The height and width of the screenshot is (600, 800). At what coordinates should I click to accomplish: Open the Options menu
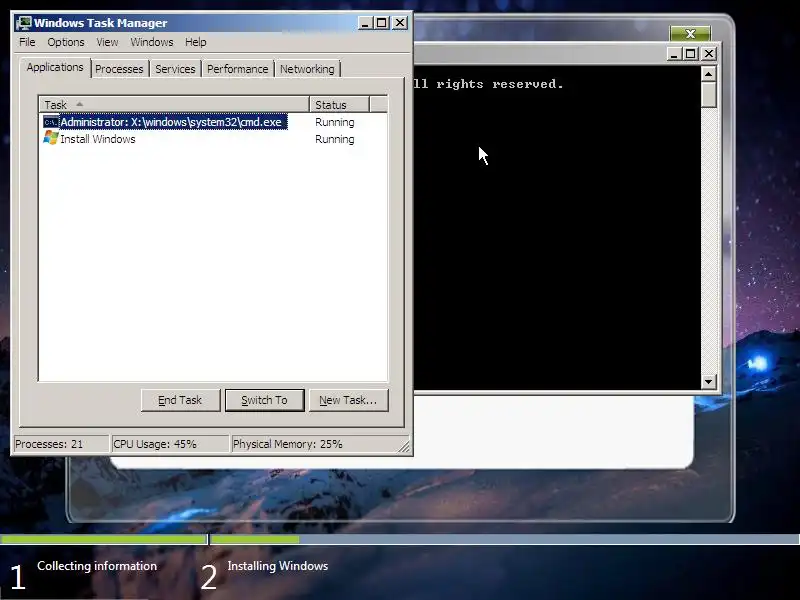point(66,42)
